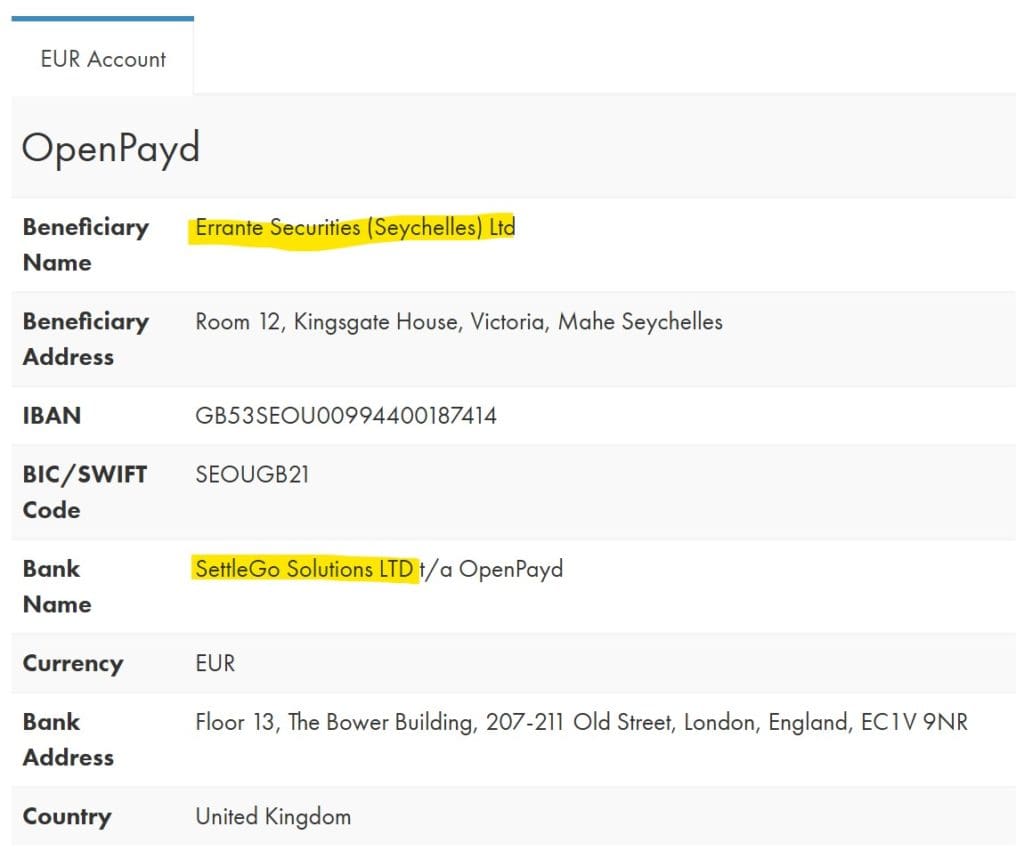Switch to the EUR Account tab
Screen dimensions: 1024x867
103,59
